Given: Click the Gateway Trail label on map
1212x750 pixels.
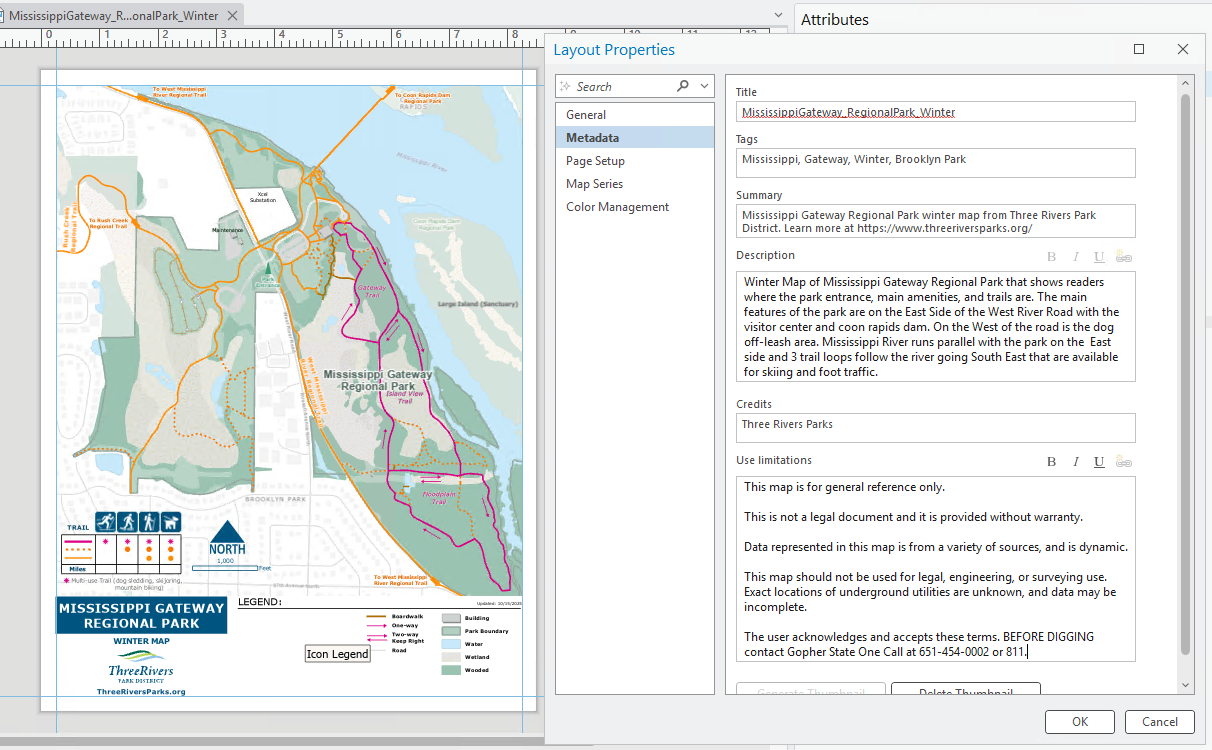Looking at the screenshot, I should (x=371, y=290).
